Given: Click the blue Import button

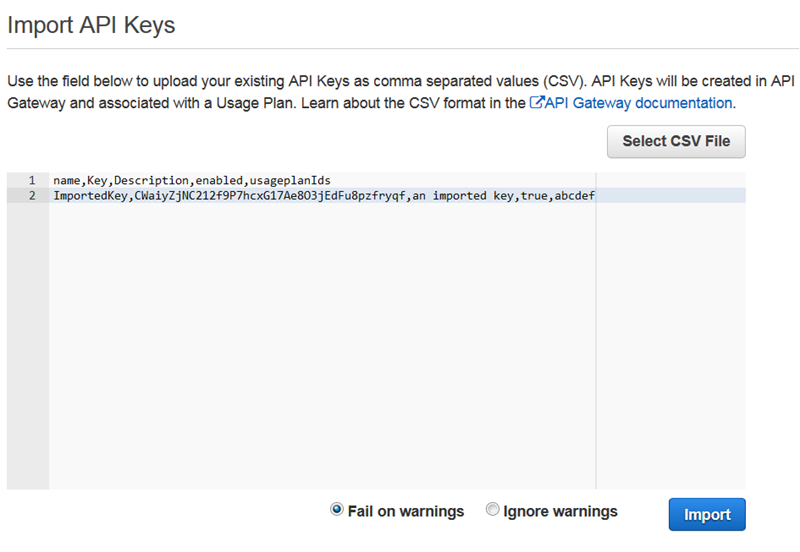Looking at the screenshot, I should pos(706,514).
